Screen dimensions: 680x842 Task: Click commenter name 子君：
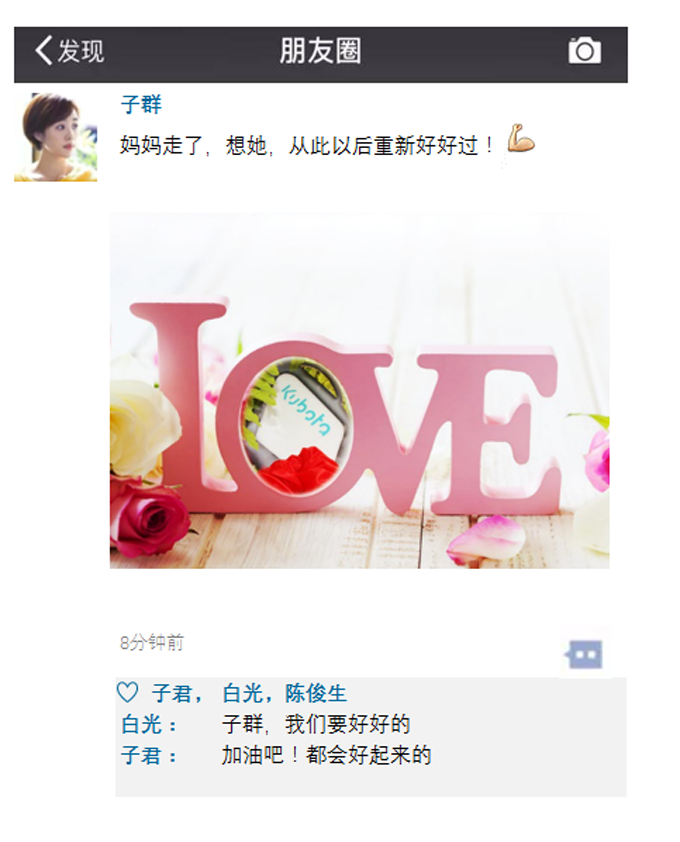tap(149, 756)
